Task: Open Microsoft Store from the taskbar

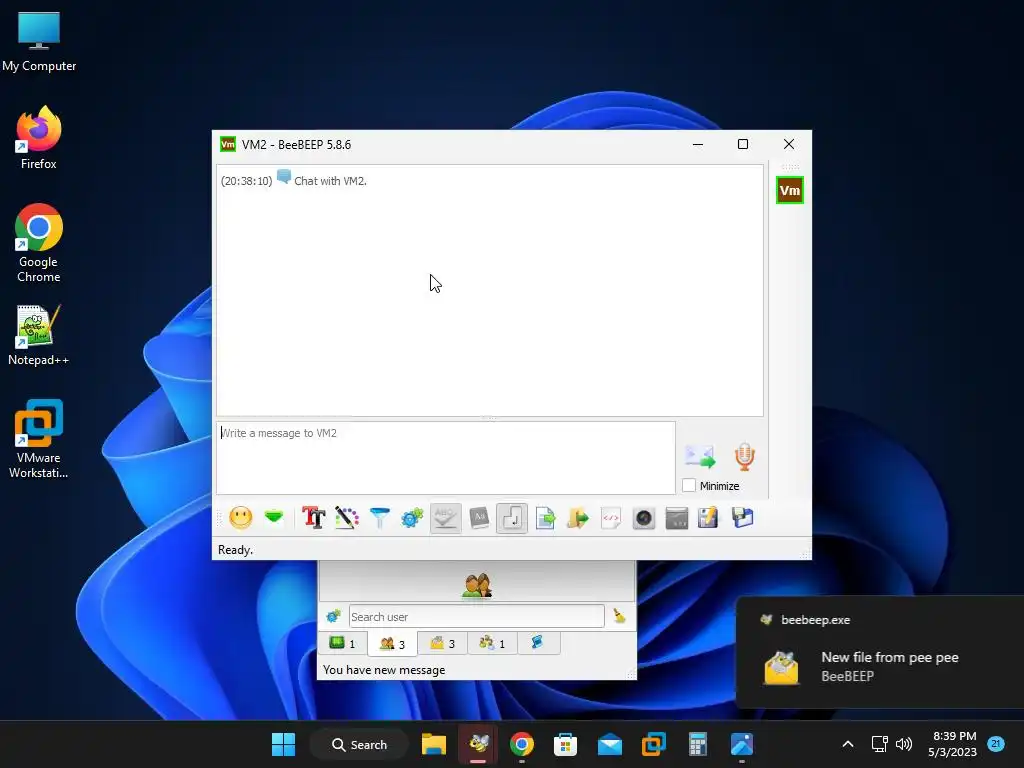Action: [x=566, y=744]
